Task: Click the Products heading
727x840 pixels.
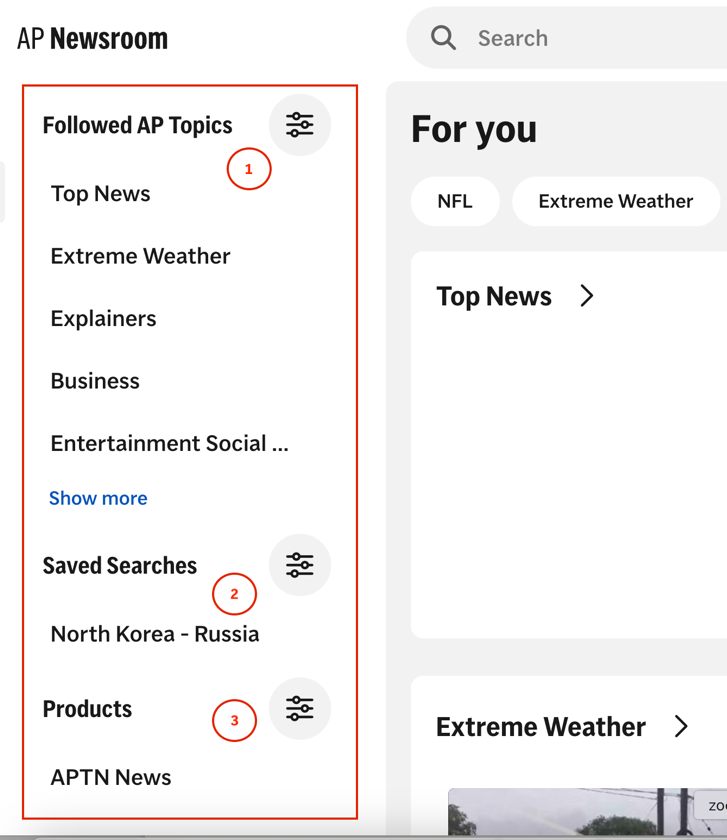Action: 87,709
